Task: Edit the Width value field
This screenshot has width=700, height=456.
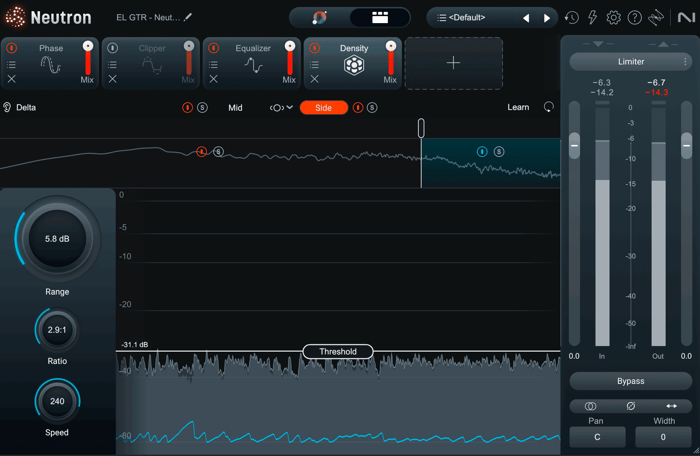Action: (663, 437)
